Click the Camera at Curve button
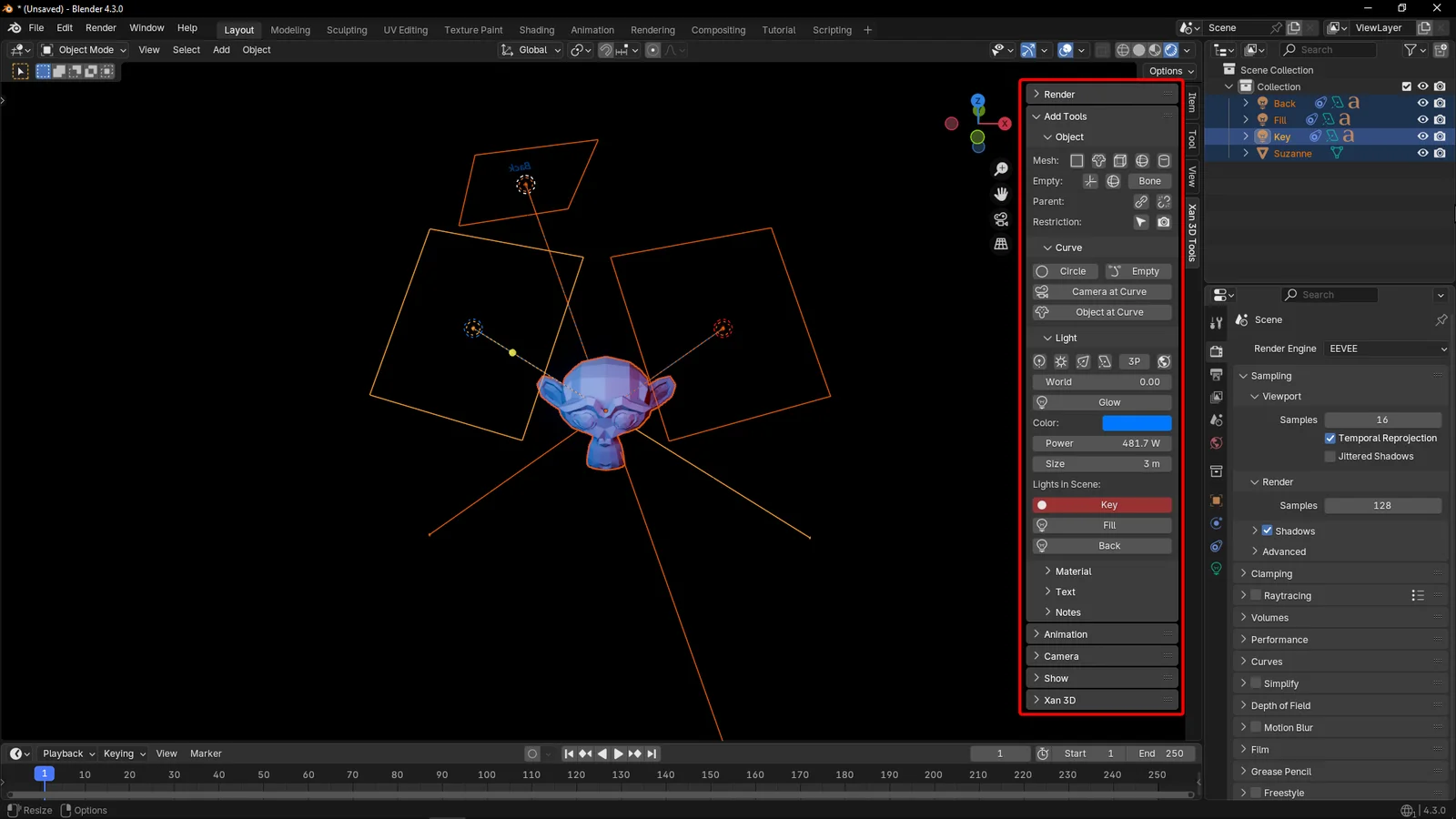The width and height of the screenshot is (1456, 819). pyautogui.click(x=1101, y=291)
